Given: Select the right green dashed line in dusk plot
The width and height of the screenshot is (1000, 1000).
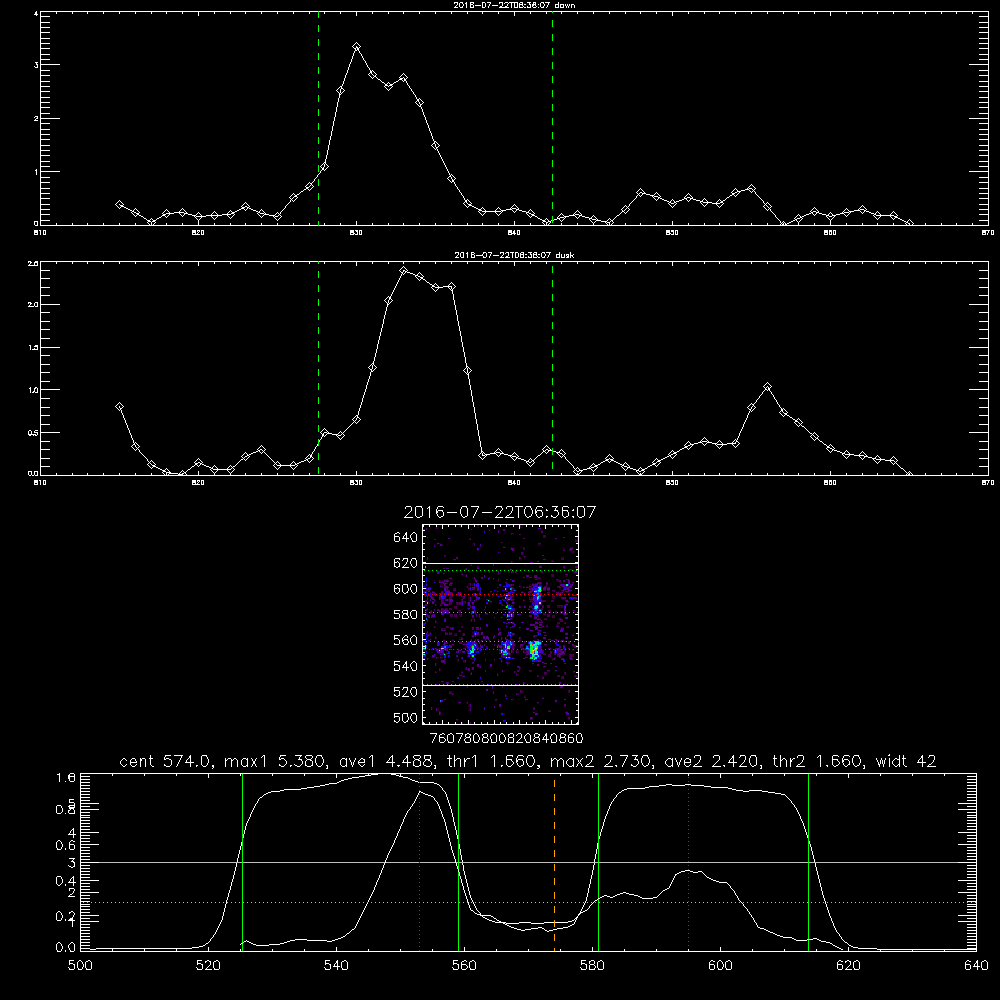Looking at the screenshot, I should (552, 368).
